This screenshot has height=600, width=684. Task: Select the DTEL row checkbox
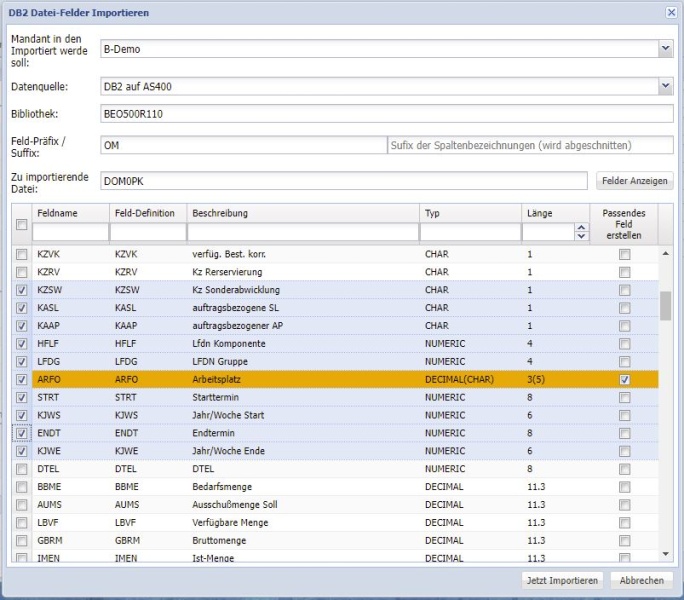click(x=22, y=468)
